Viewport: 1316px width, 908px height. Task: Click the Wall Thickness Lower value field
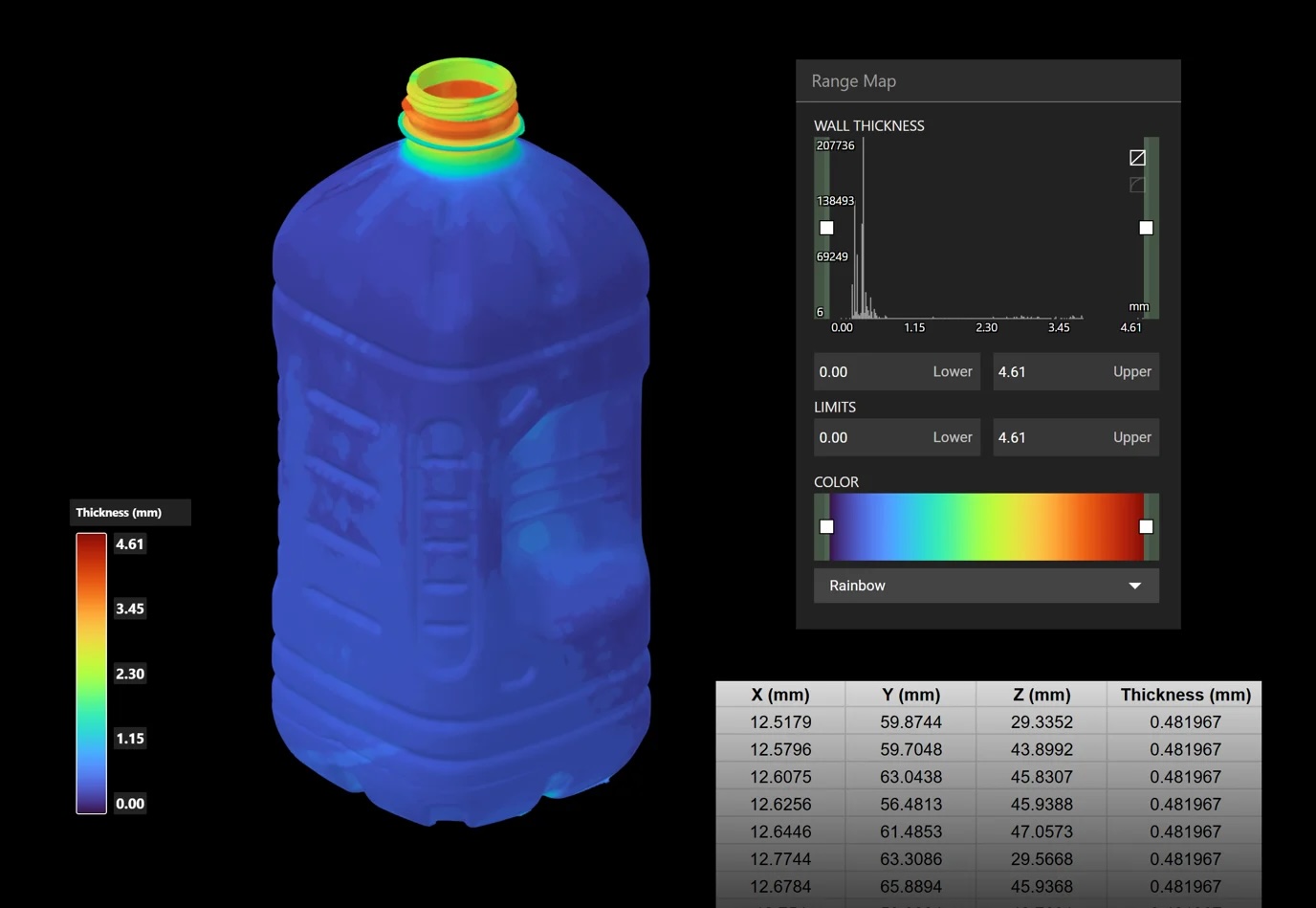[897, 372]
